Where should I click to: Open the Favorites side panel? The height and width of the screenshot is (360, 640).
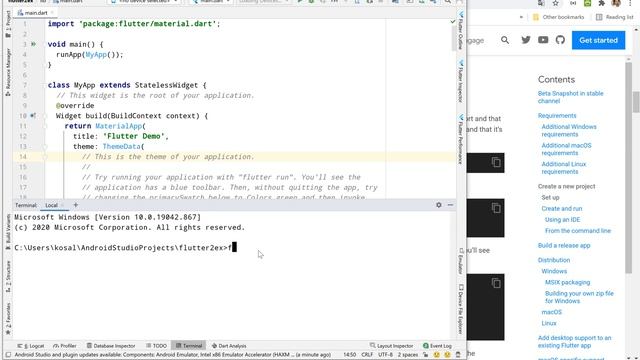click(x=8, y=319)
